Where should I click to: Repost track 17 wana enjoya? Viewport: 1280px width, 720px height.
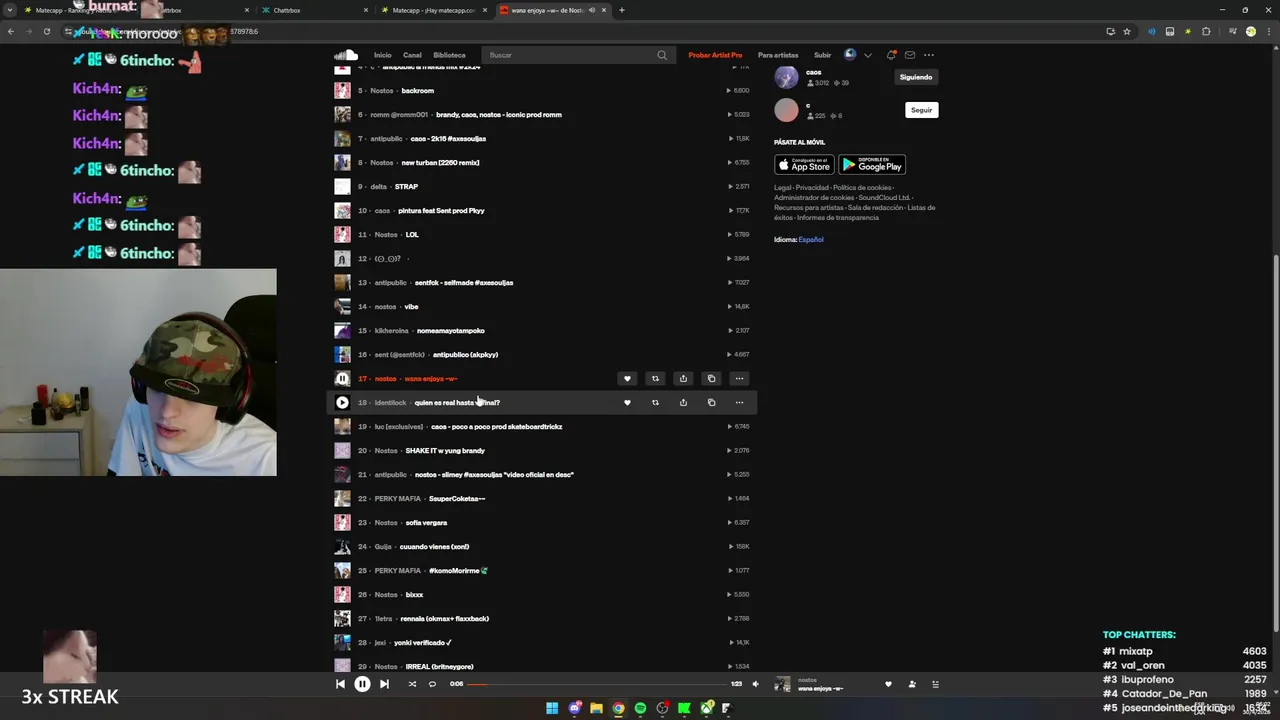click(655, 378)
